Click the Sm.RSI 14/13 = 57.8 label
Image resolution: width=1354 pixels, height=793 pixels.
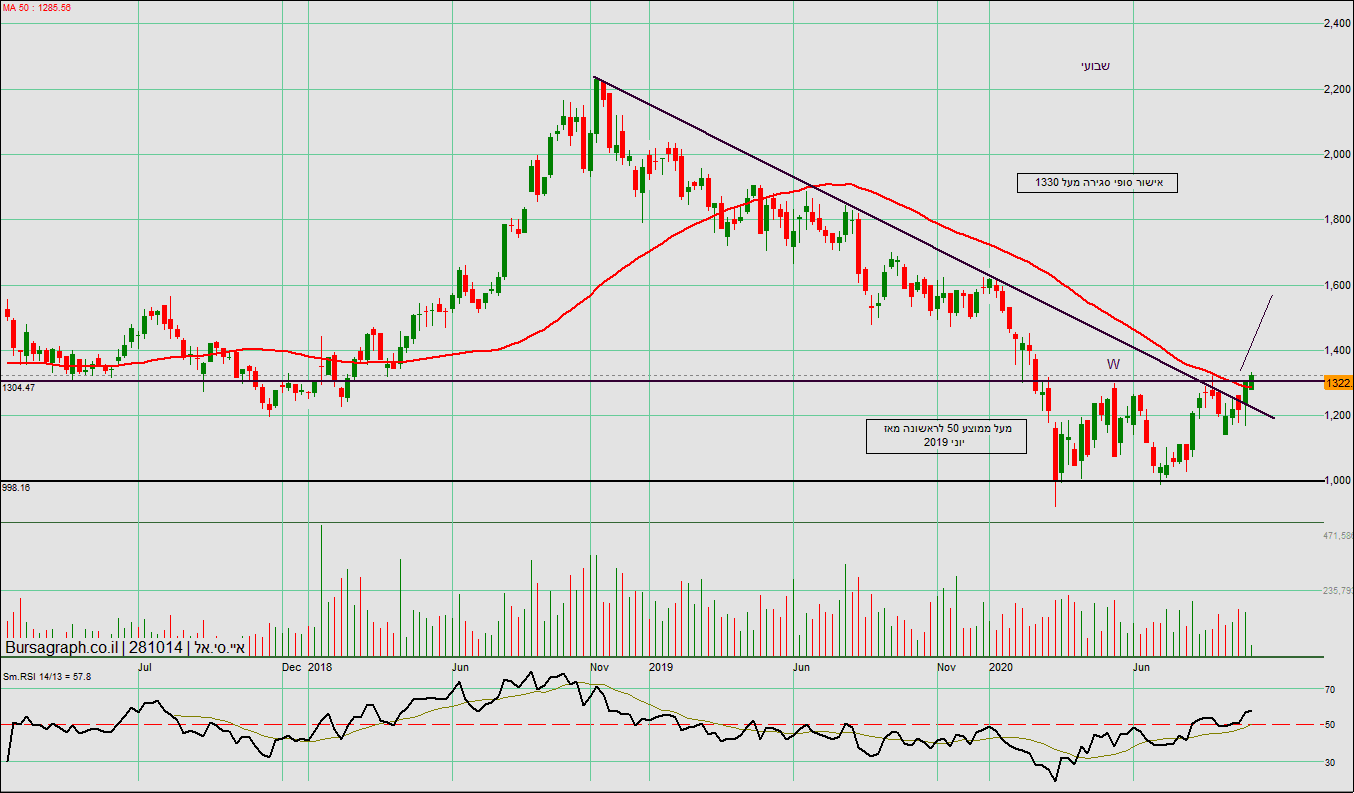[x=47, y=677]
